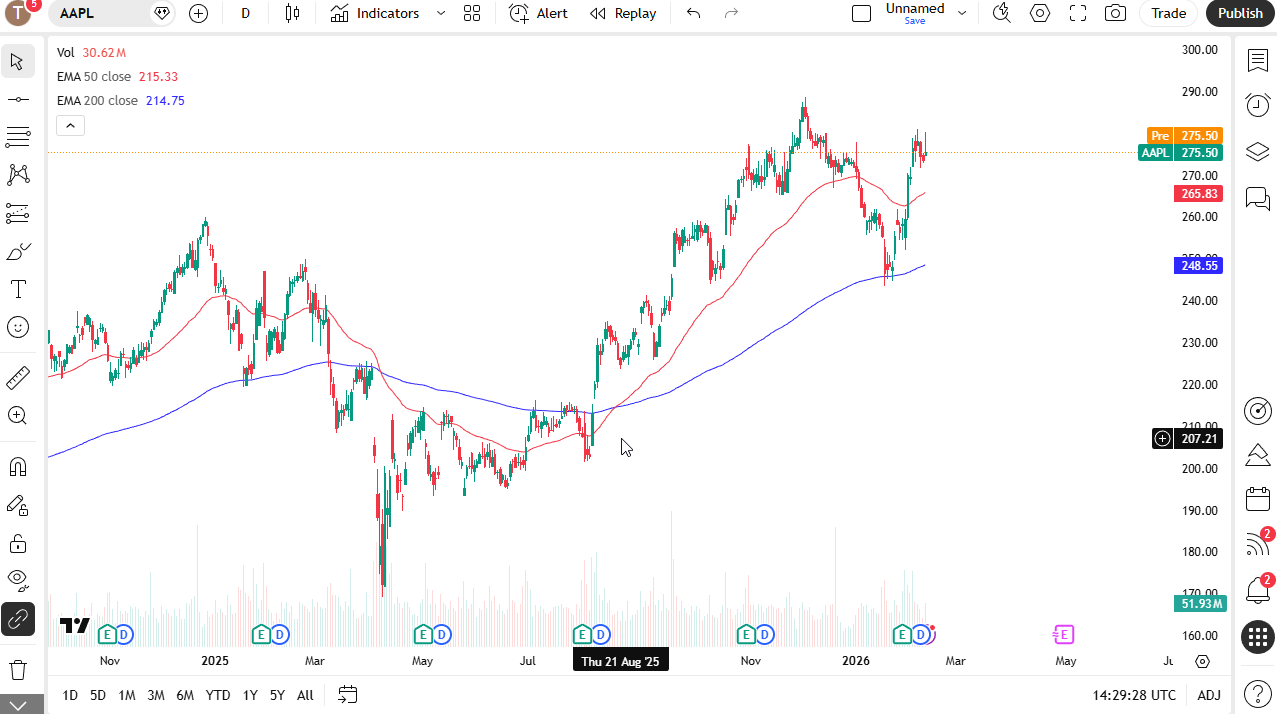
Task: Select the 1D time range
Action: point(70,695)
